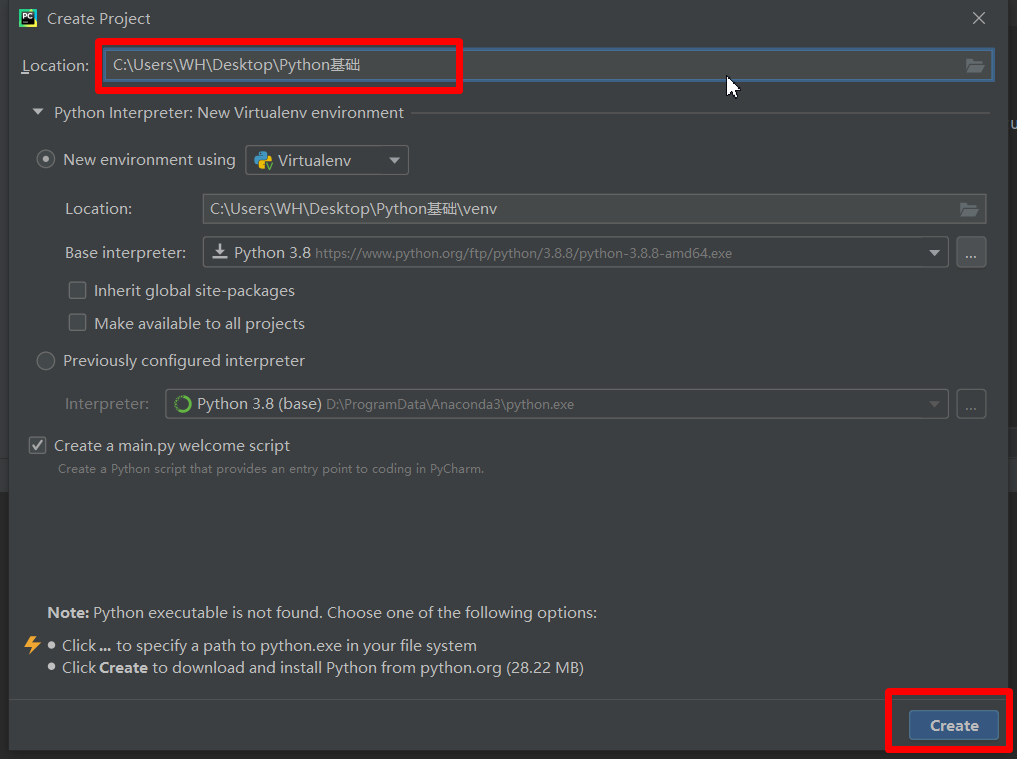Click 'Click Create to download and install' hint
The image size is (1017, 759).
click(x=323, y=668)
